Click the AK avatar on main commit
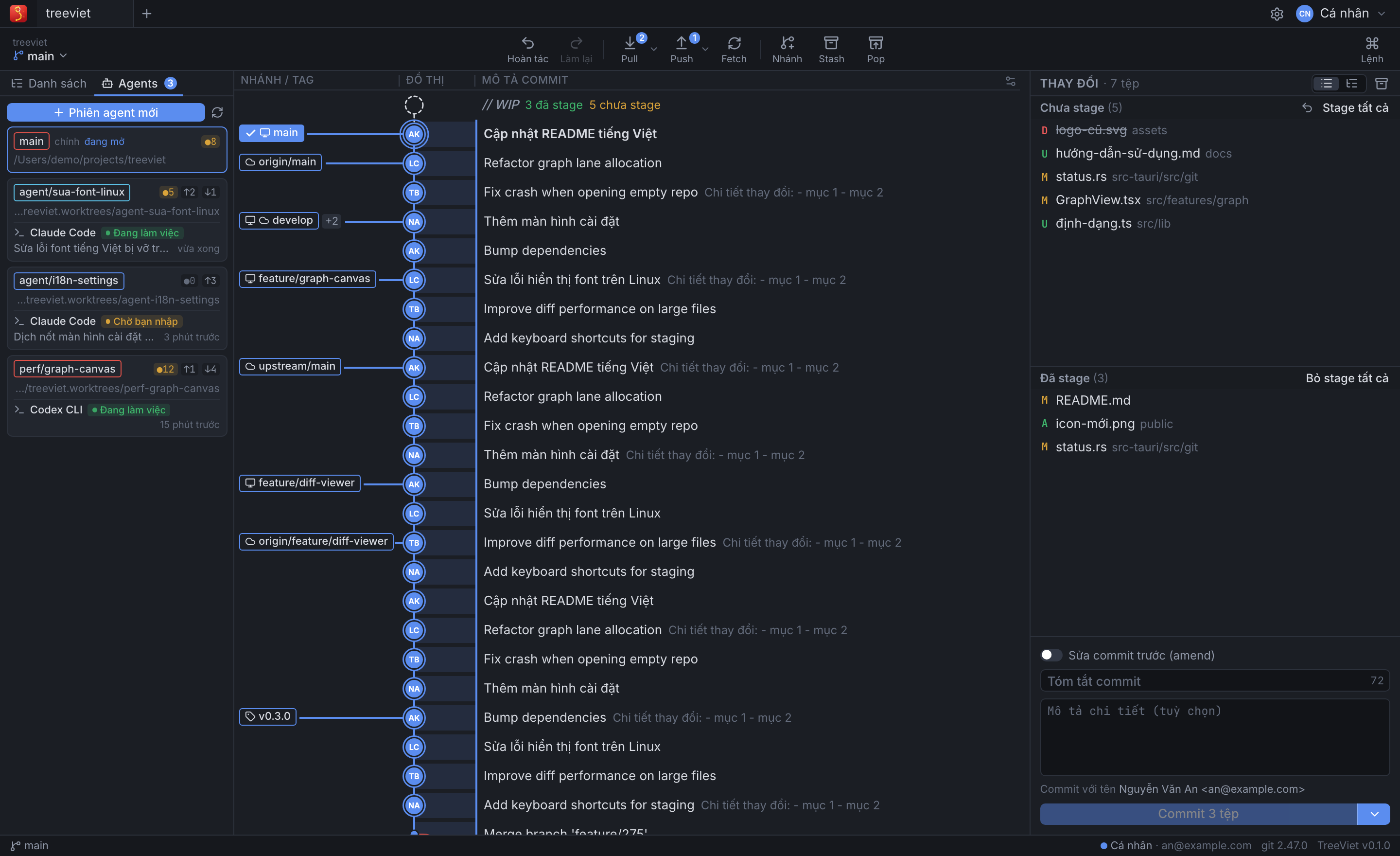 414,134
